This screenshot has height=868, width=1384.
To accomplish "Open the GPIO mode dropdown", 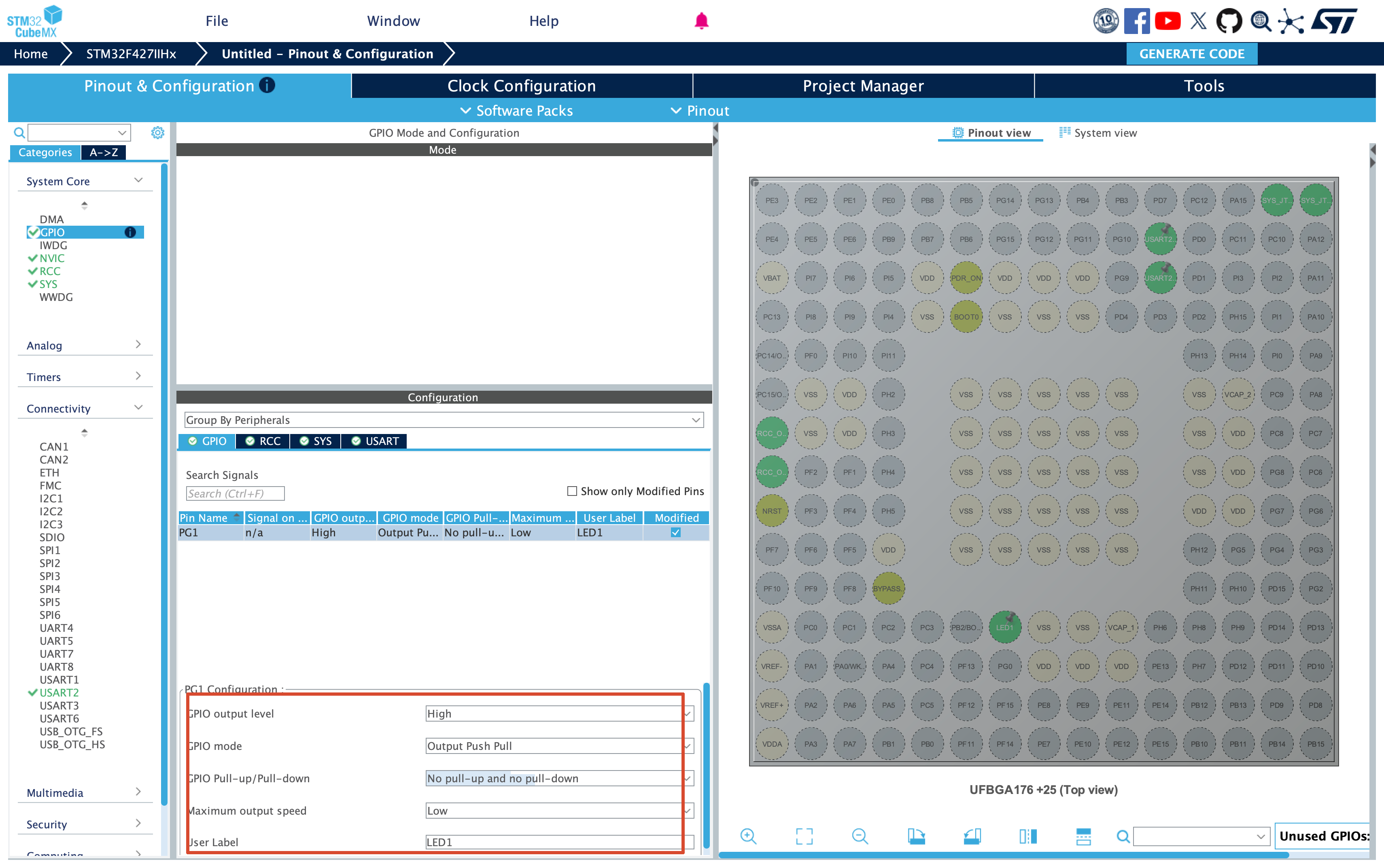I will tap(559, 746).
